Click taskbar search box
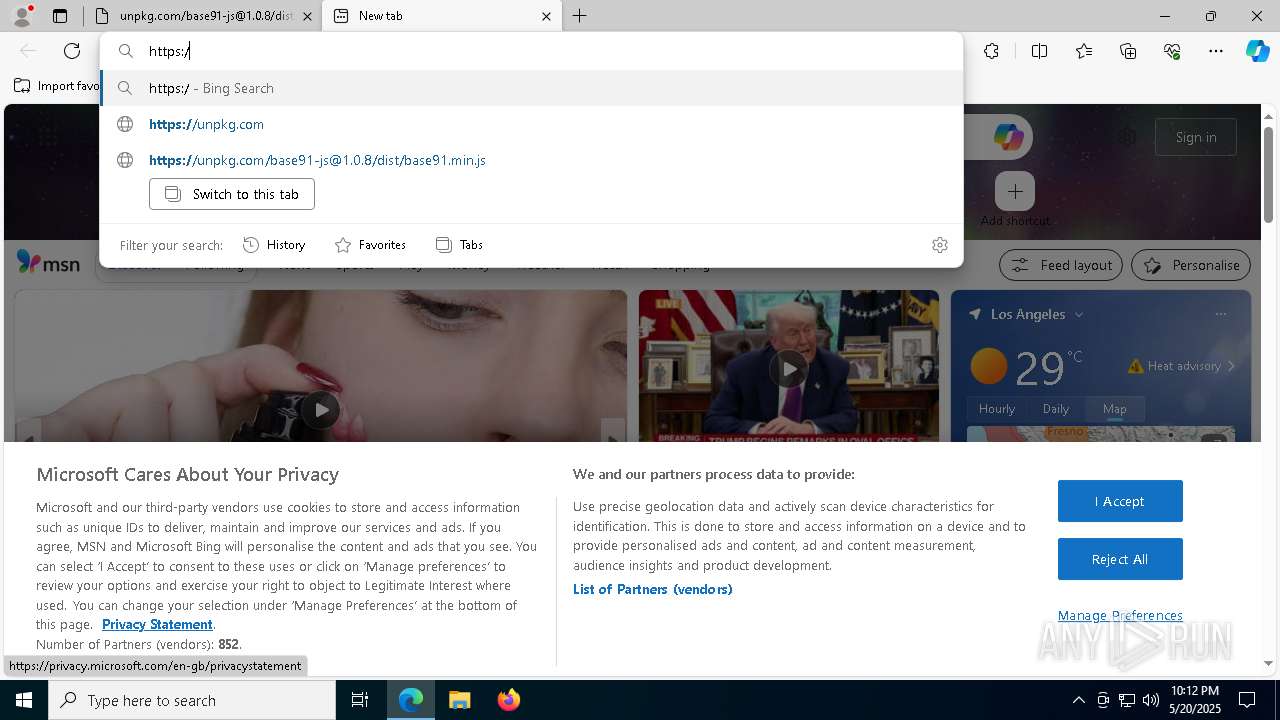This screenshot has width=1280, height=720. click(x=192, y=700)
